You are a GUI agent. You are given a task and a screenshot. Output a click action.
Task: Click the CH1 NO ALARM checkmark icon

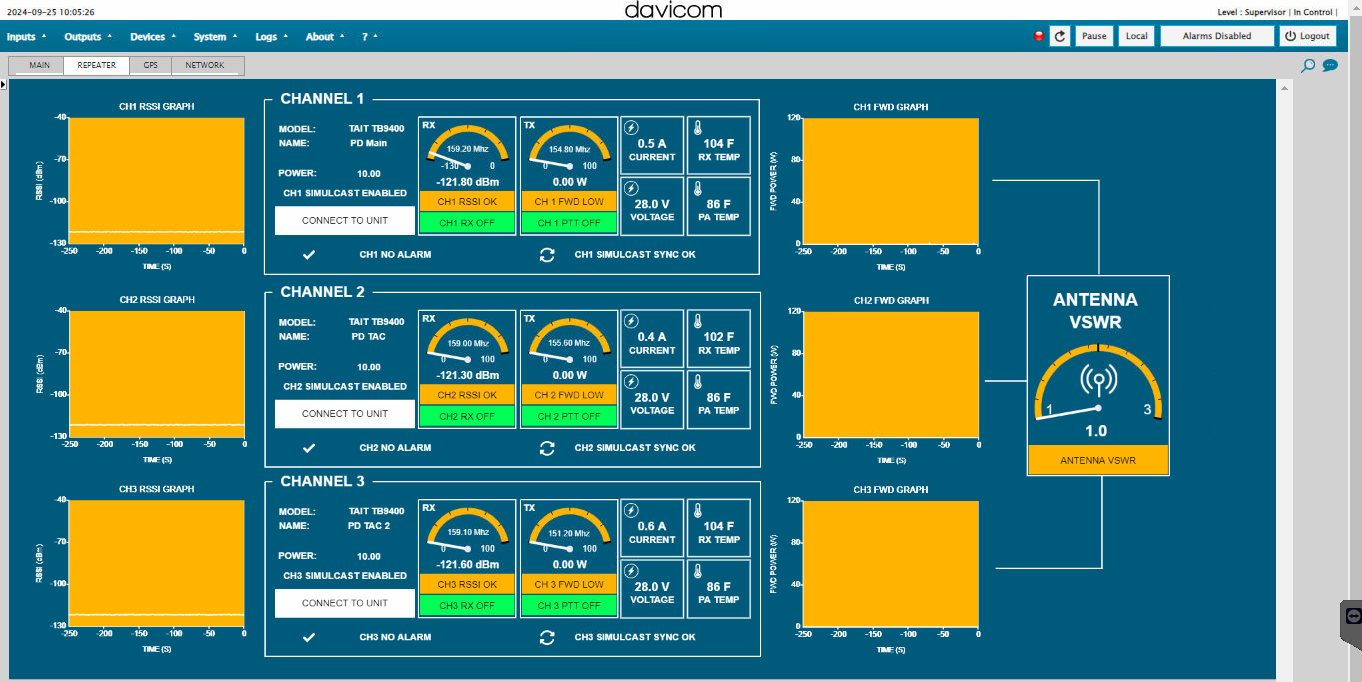click(x=309, y=255)
